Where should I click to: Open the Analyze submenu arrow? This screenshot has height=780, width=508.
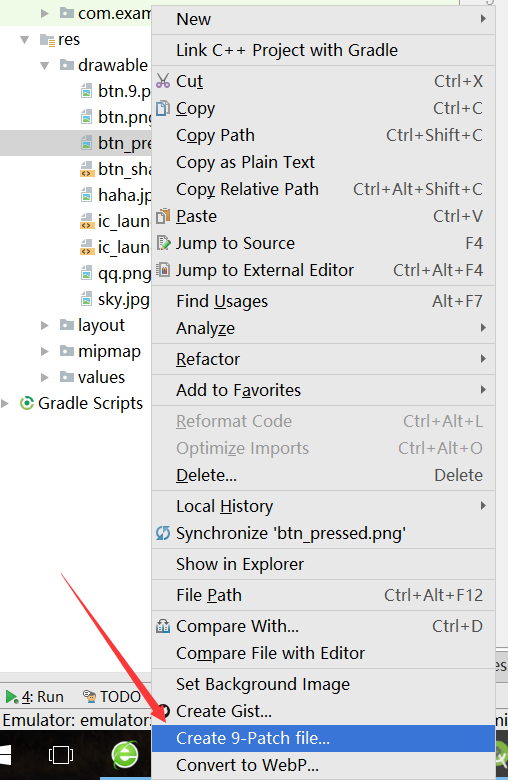pyautogui.click(x=483, y=328)
